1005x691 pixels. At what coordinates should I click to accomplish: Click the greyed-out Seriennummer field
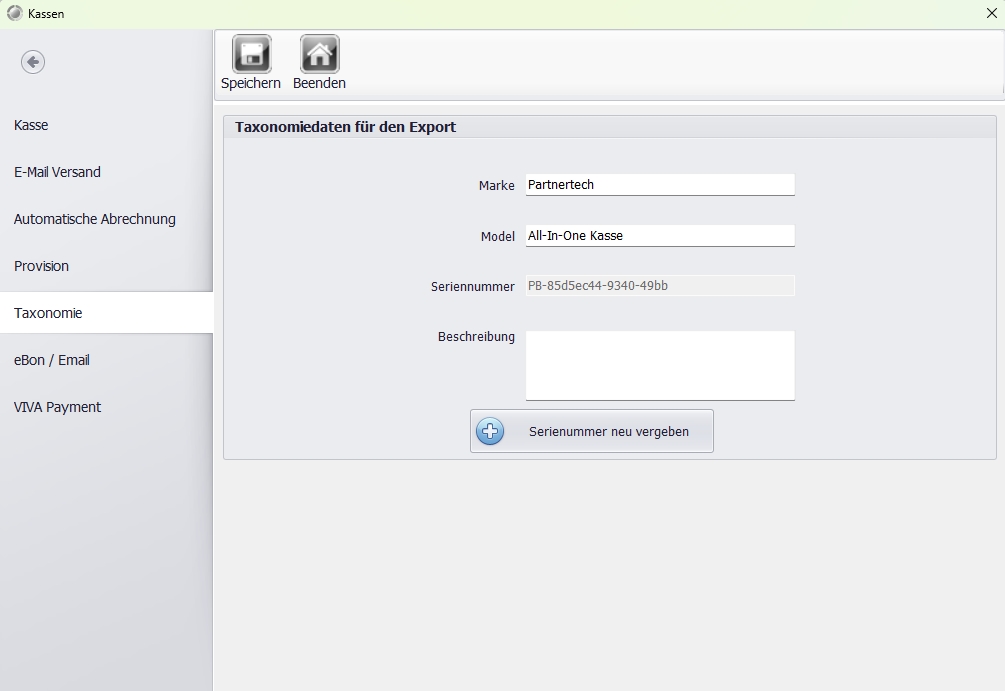pyautogui.click(x=659, y=286)
